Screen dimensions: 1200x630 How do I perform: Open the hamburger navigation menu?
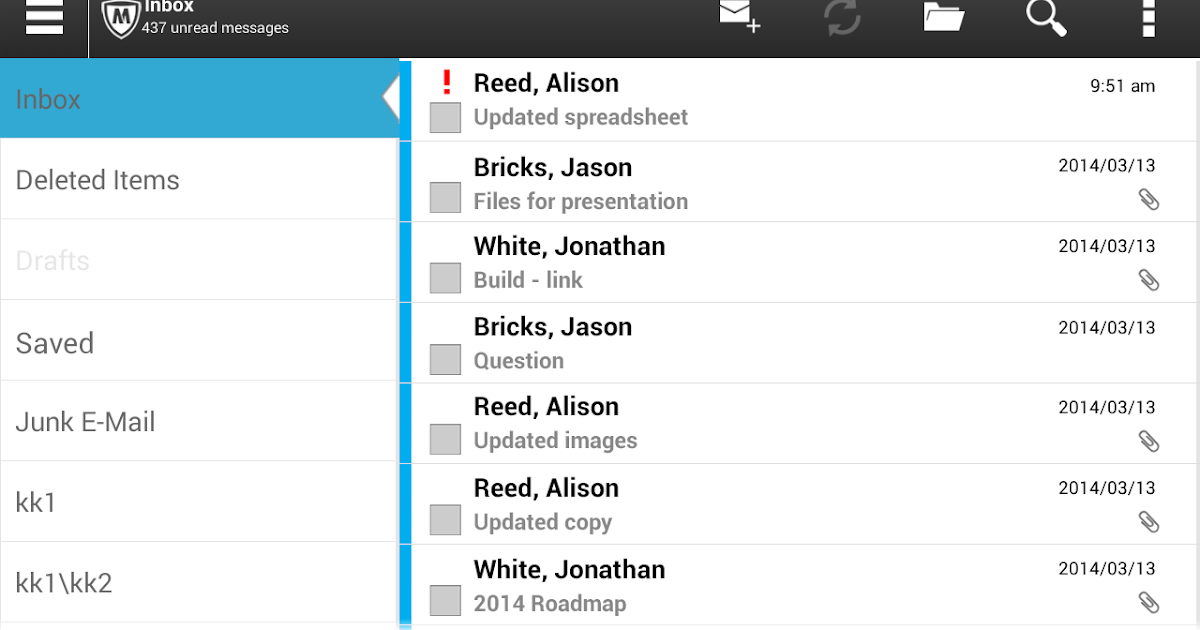44,17
